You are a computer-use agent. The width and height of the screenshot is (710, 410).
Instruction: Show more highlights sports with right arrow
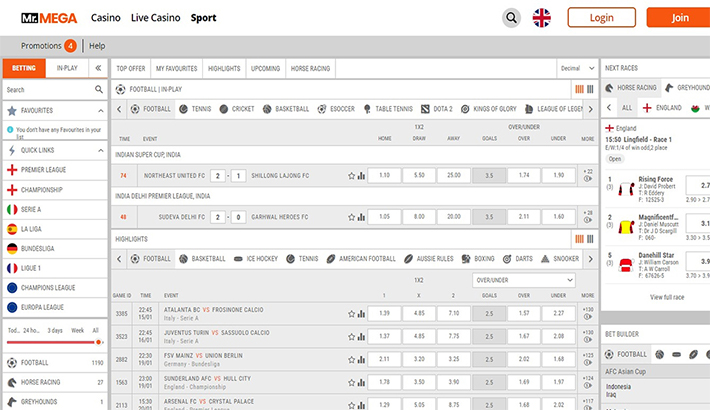[590, 259]
